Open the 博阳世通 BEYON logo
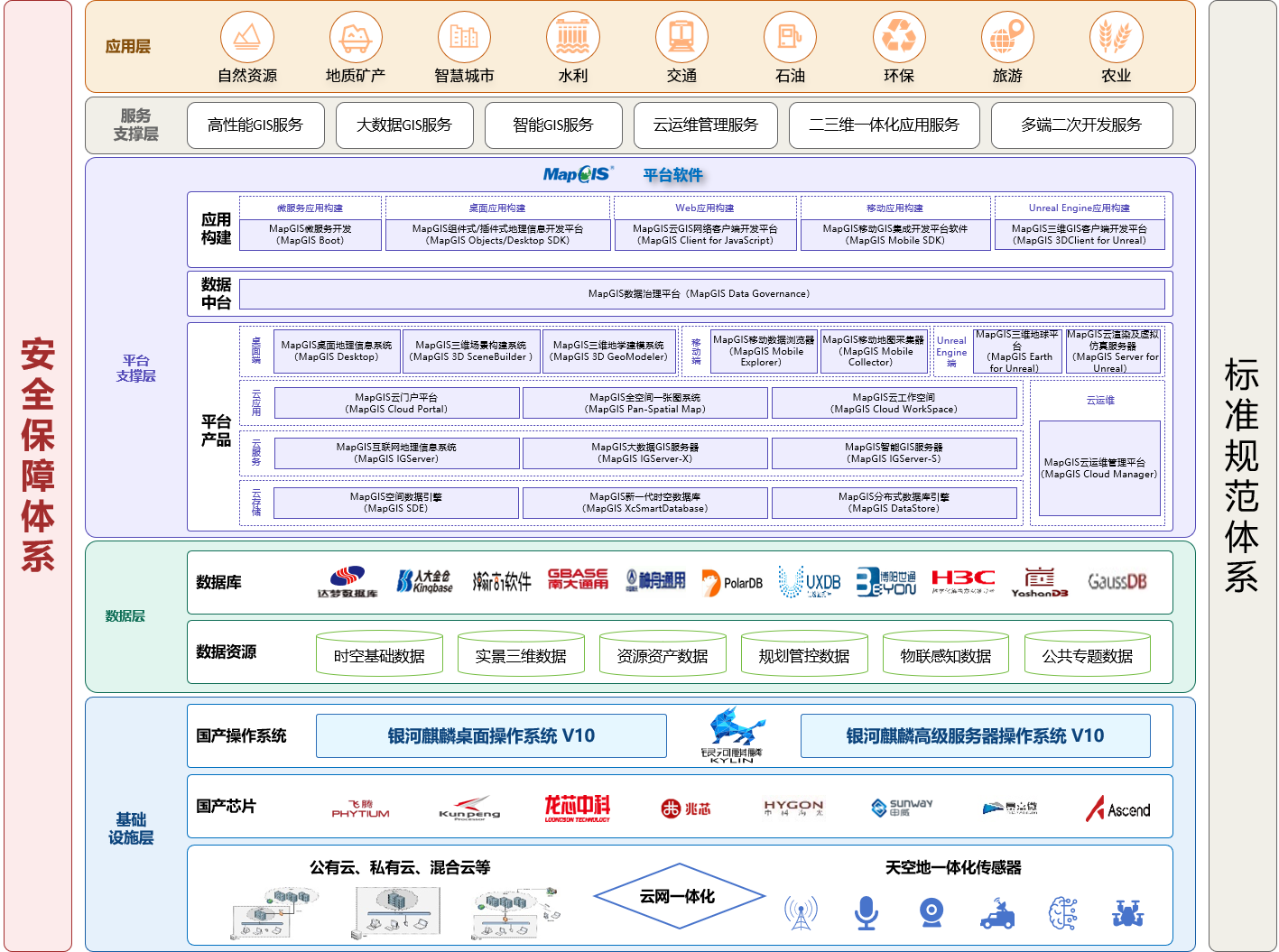This screenshot has width=1279, height=952. (x=886, y=582)
